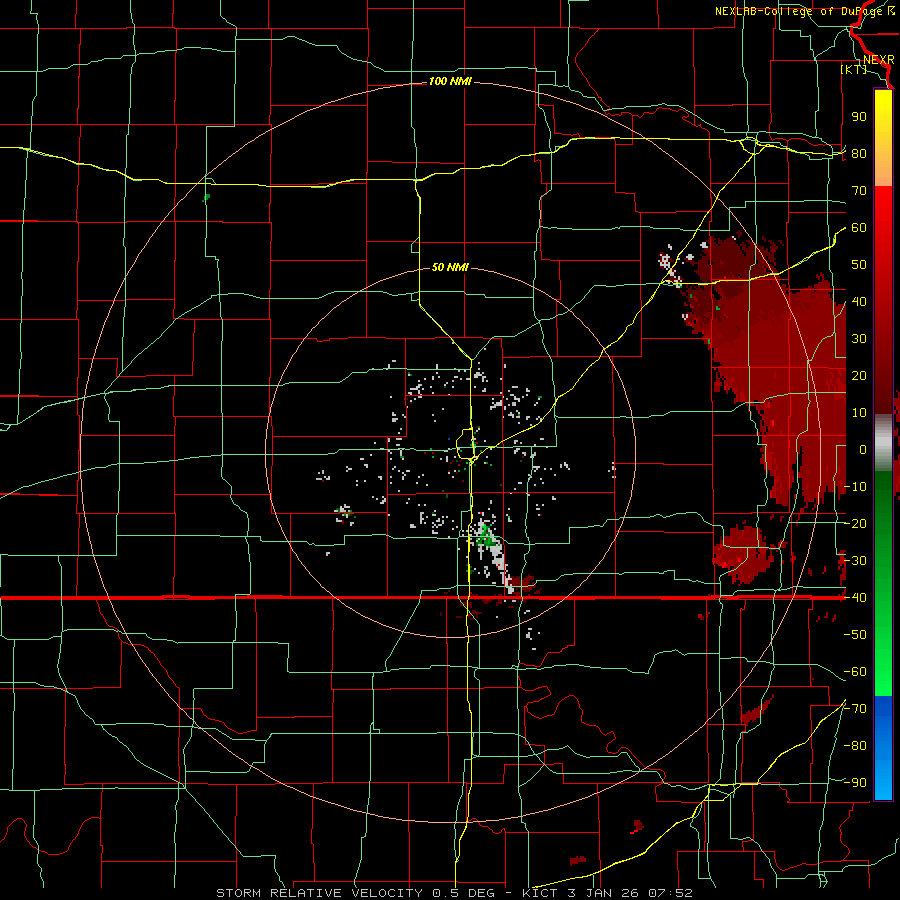
Task: Click the STORM RELATIVE VELOCITY product caption
Action: pos(321,893)
